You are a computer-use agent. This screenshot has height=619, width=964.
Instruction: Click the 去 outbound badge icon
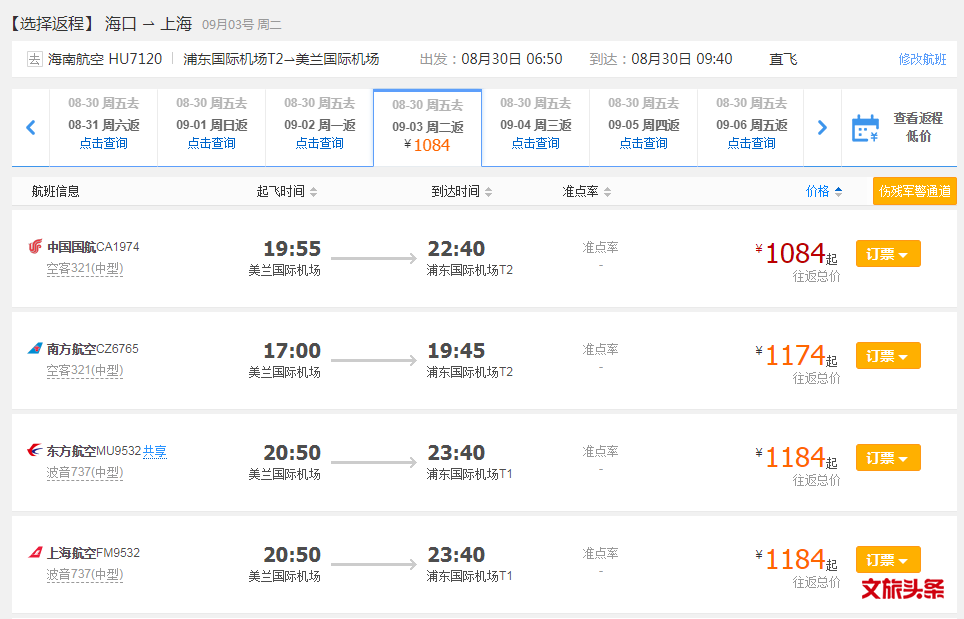coord(34,59)
